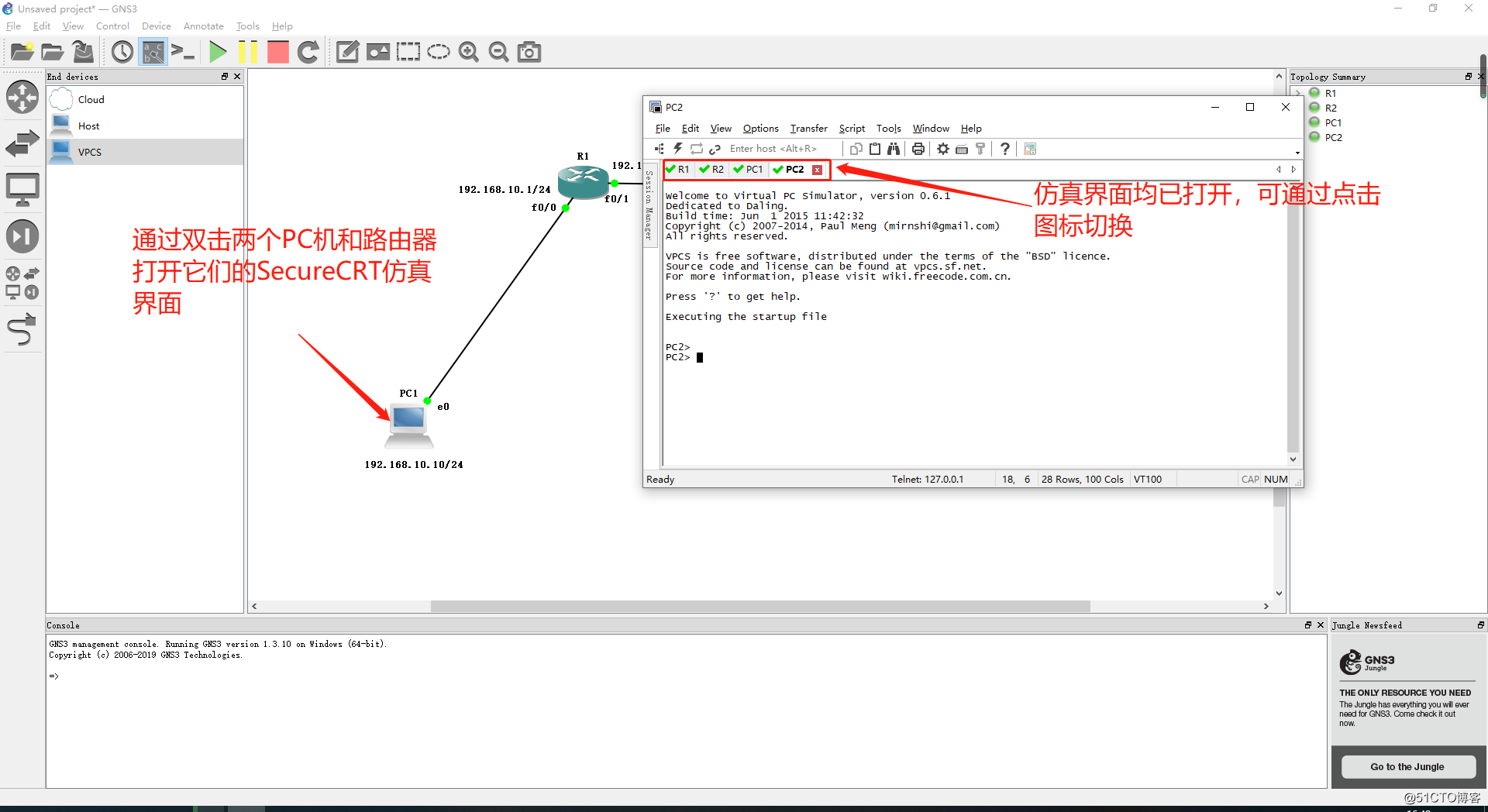Screen dimensions: 1488x812
Task: Browse switches device category icon
Action: point(22,143)
